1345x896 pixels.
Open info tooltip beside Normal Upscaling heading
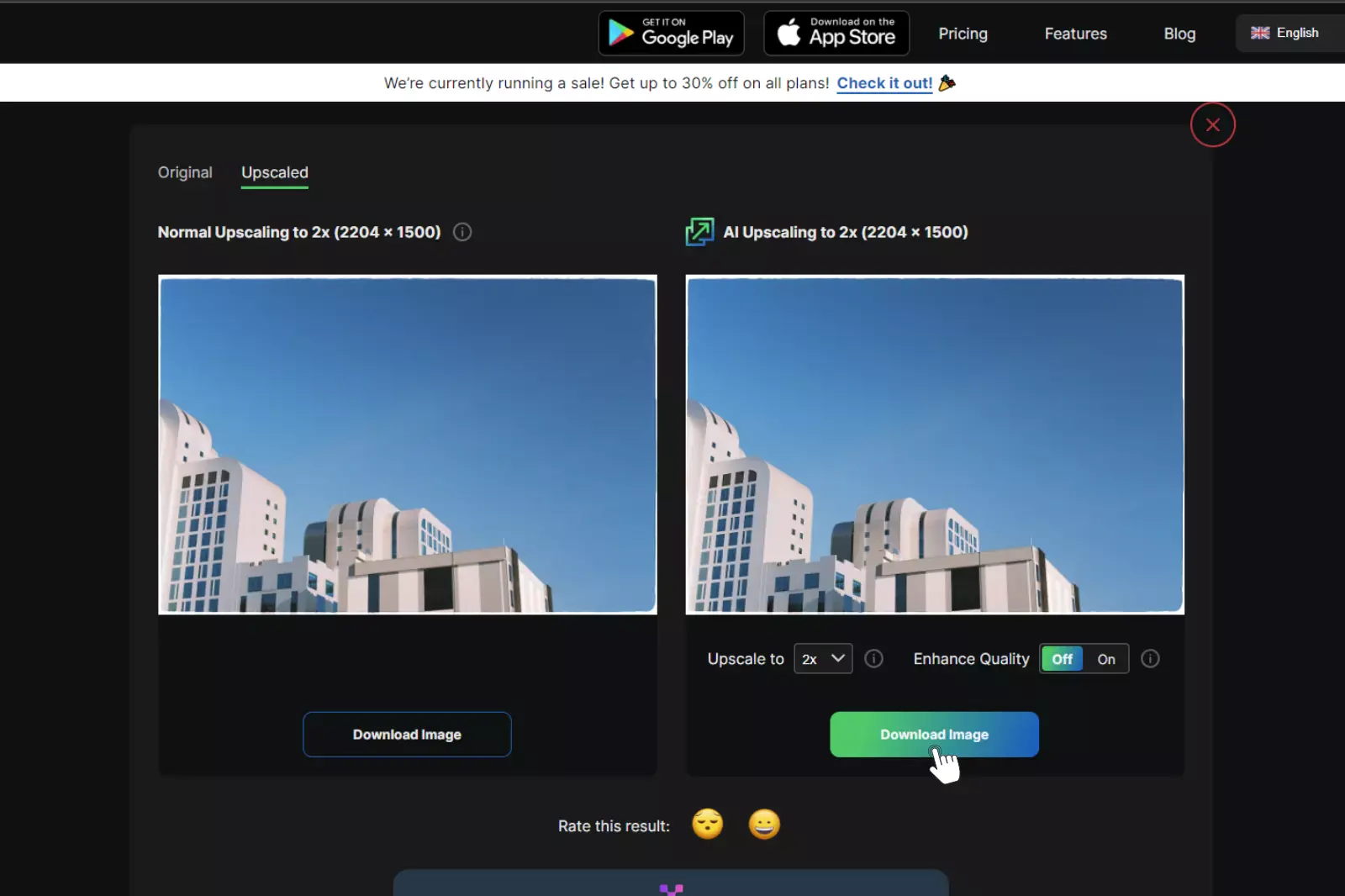[x=461, y=232]
